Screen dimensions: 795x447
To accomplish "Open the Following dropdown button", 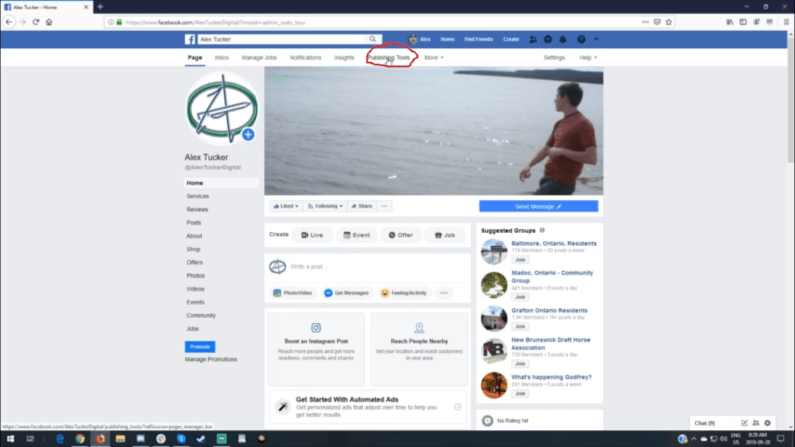I will point(325,206).
